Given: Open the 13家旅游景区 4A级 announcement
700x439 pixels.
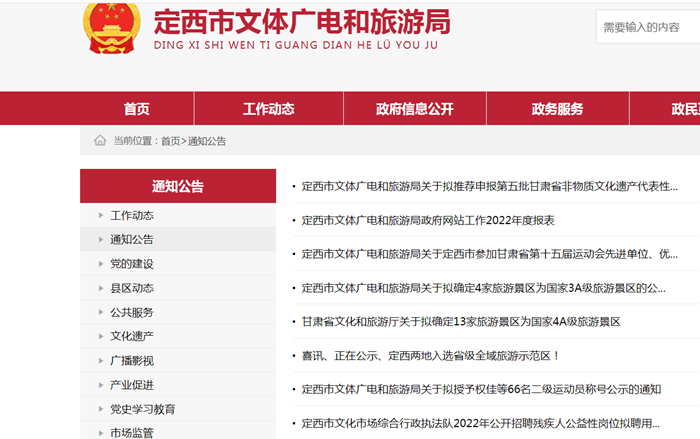Looking at the screenshot, I should (461, 322).
